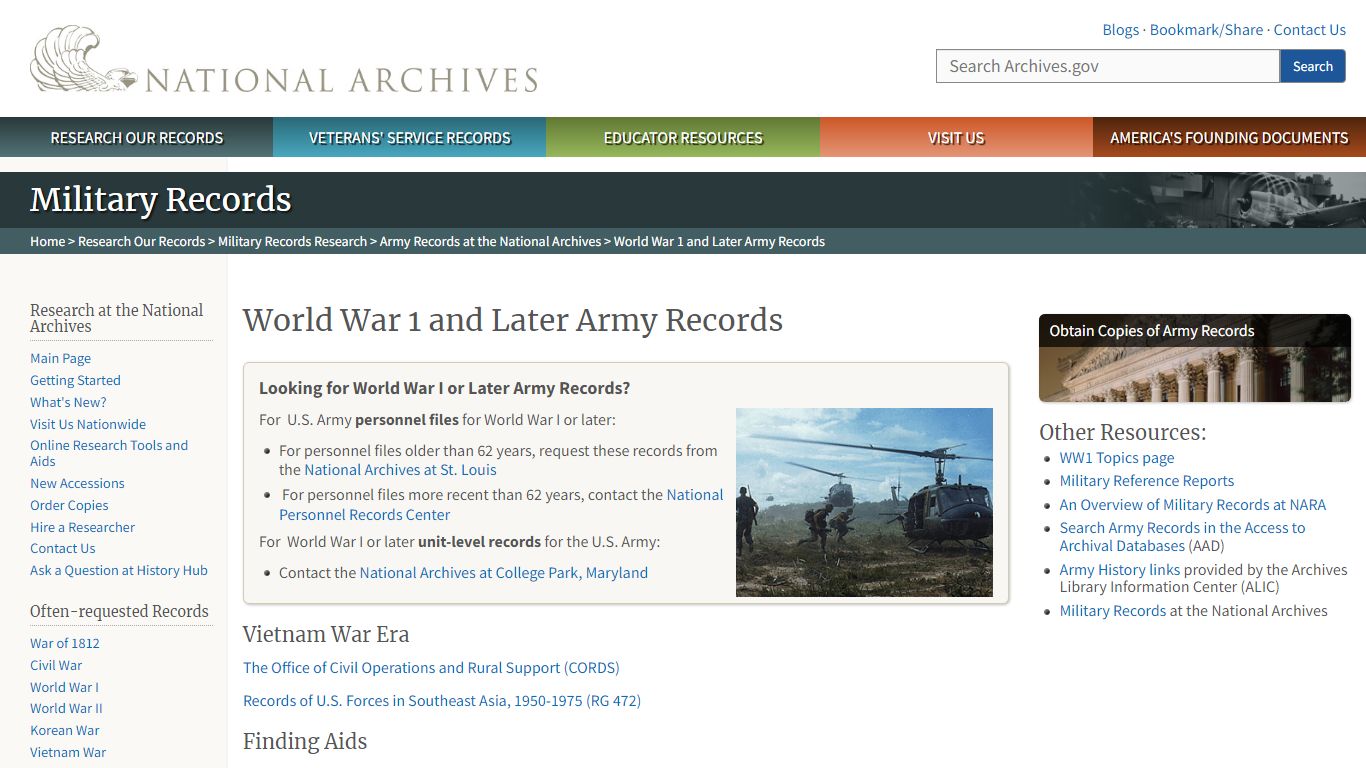This screenshot has width=1366, height=768.
Task: Open Hire a Researcher sidebar link
Action: tap(82, 527)
